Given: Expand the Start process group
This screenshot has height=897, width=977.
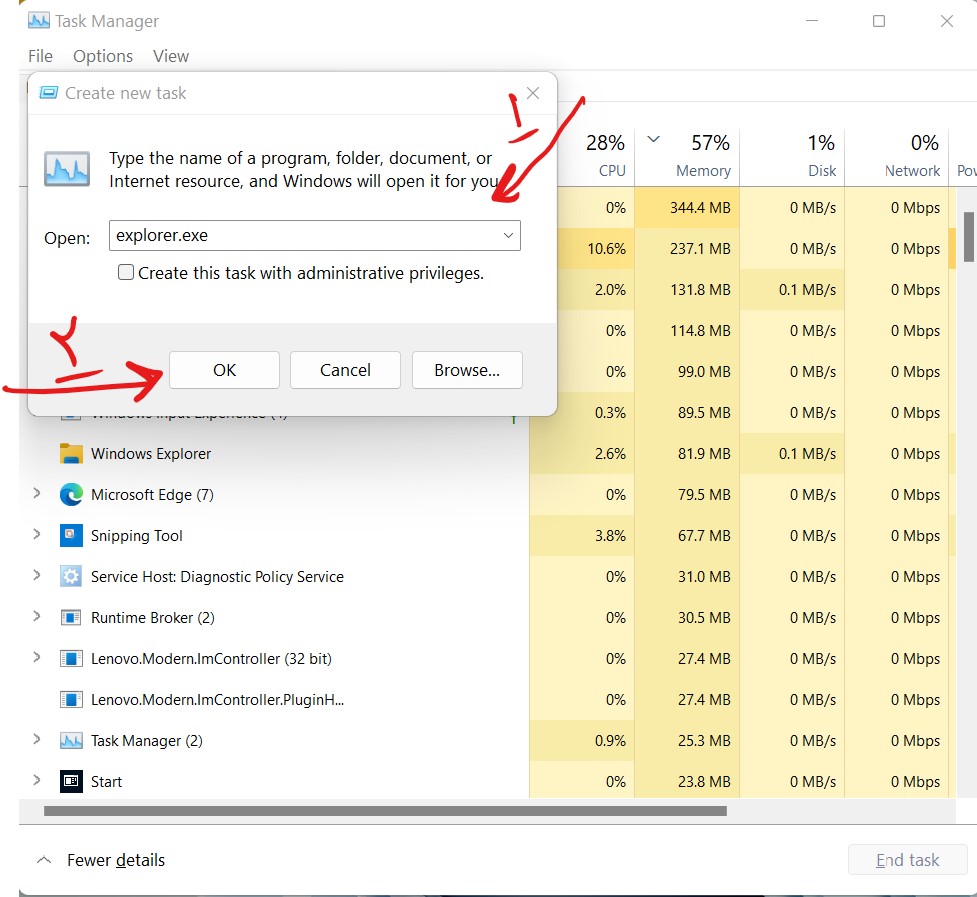Looking at the screenshot, I should [x=37, y=781].
